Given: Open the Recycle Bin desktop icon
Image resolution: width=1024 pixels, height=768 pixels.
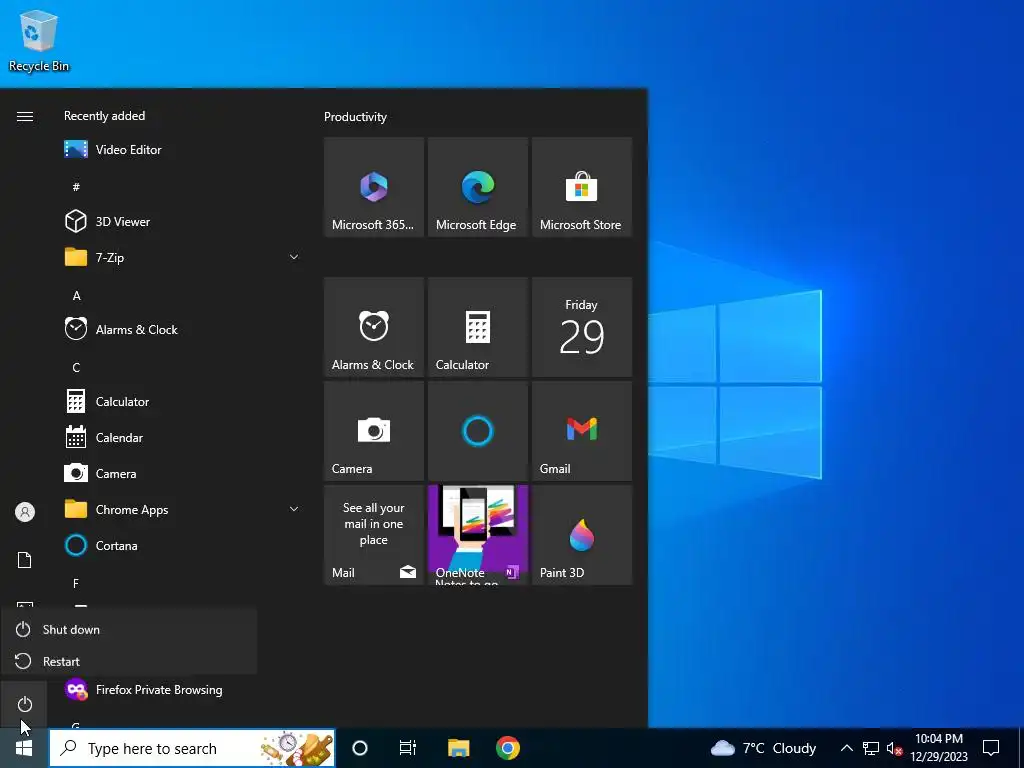Looking at the screenshot, I should click(x=39, y=40).
